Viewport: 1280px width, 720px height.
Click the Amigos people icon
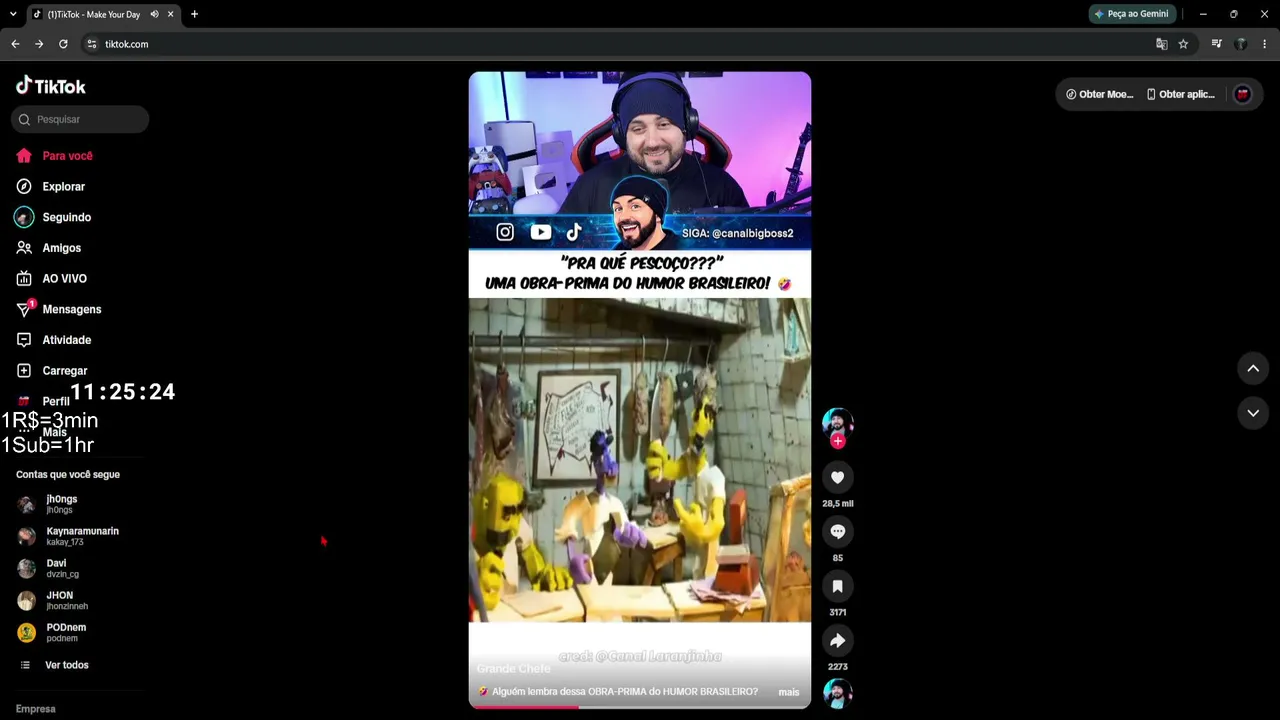pyautogui.click(x=24, y=248)
